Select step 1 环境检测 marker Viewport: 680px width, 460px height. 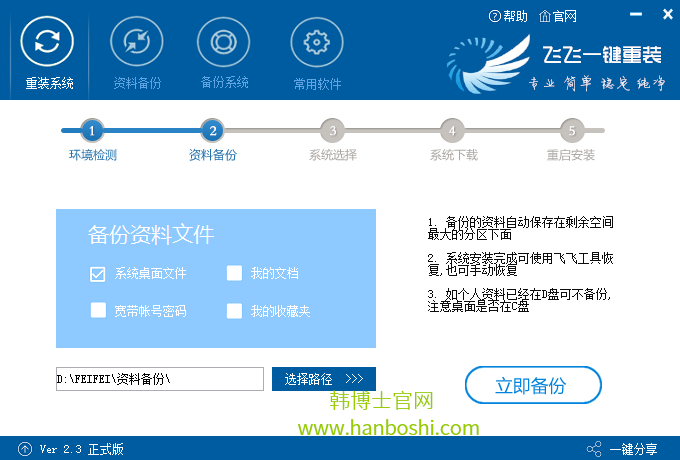[x=92, y=130]
